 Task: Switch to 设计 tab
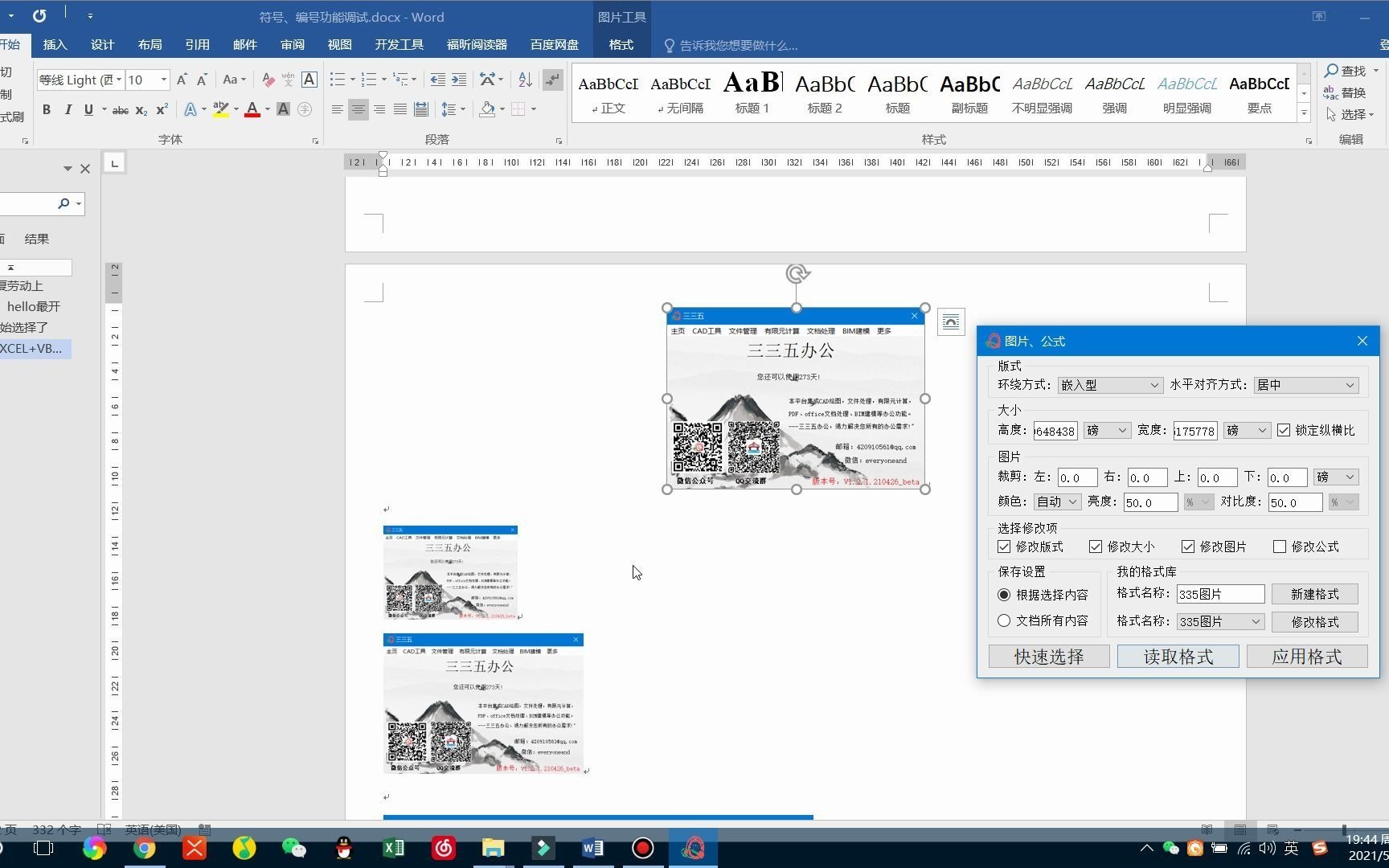[102, 45]
